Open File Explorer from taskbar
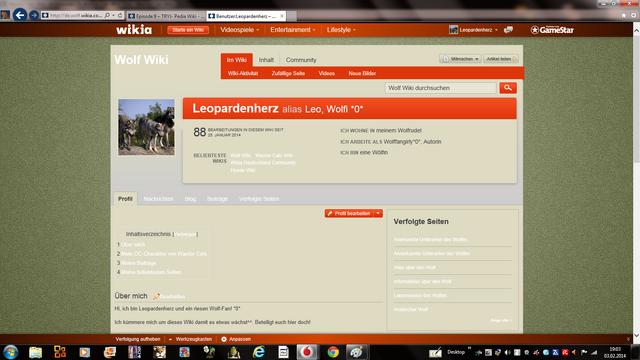Image resolution: width=640 pixels, height=360 pixels. pos(36,352)
